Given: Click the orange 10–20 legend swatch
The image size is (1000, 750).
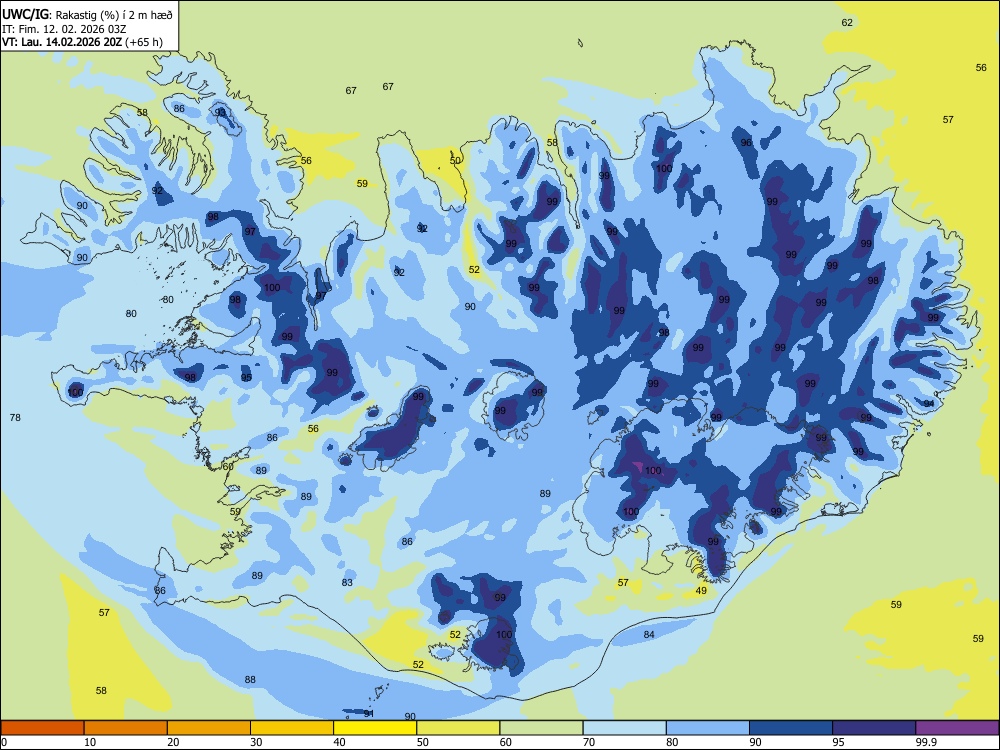Looking at the screenshot, I should coord(126,728).
